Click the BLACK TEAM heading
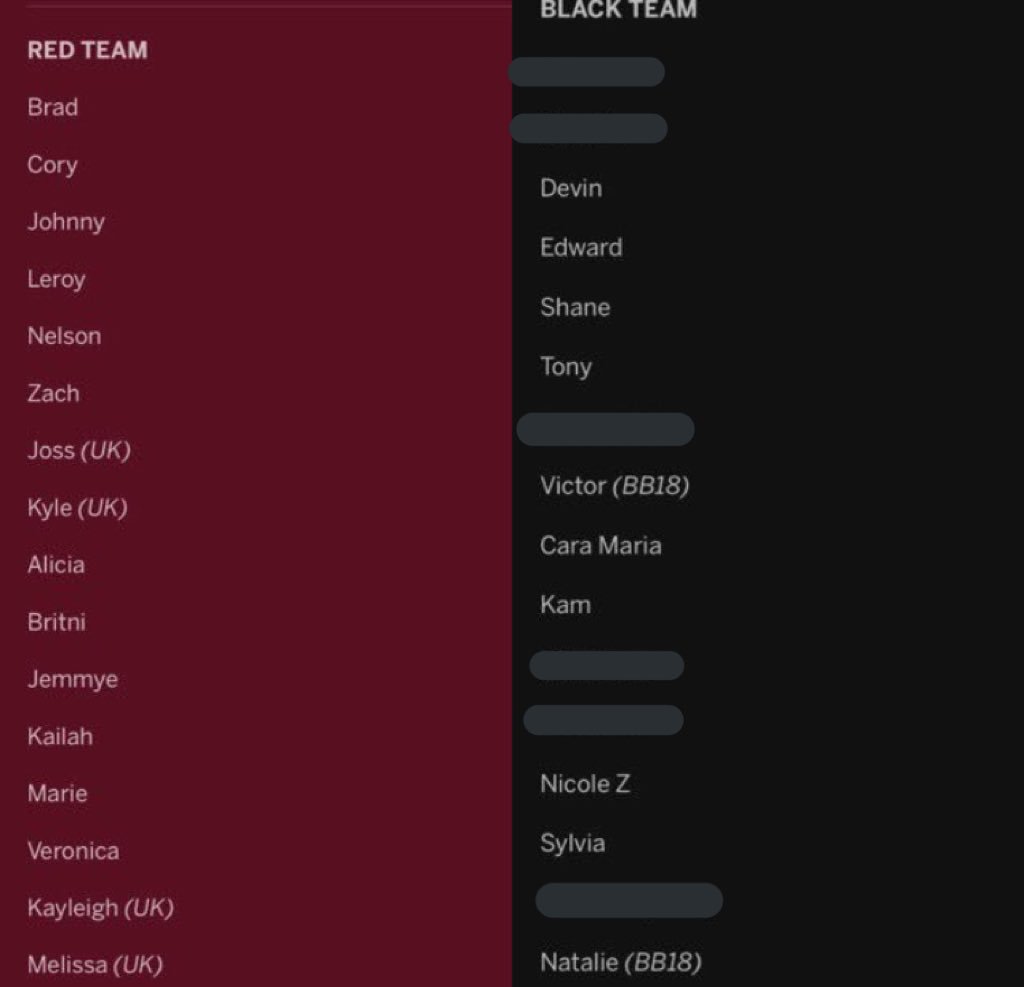 (x=618, y=10)
